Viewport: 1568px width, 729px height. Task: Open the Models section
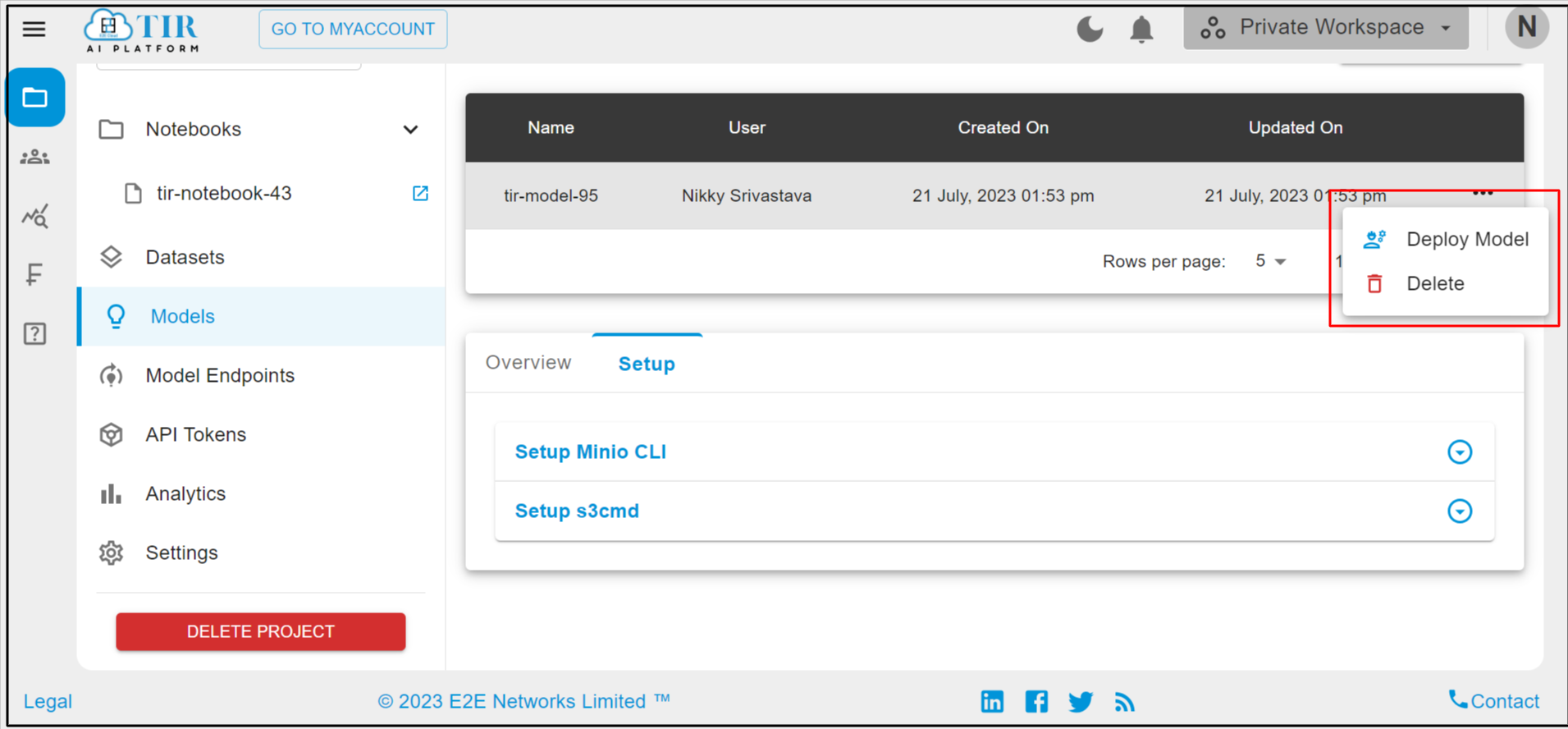click(261, 316)
